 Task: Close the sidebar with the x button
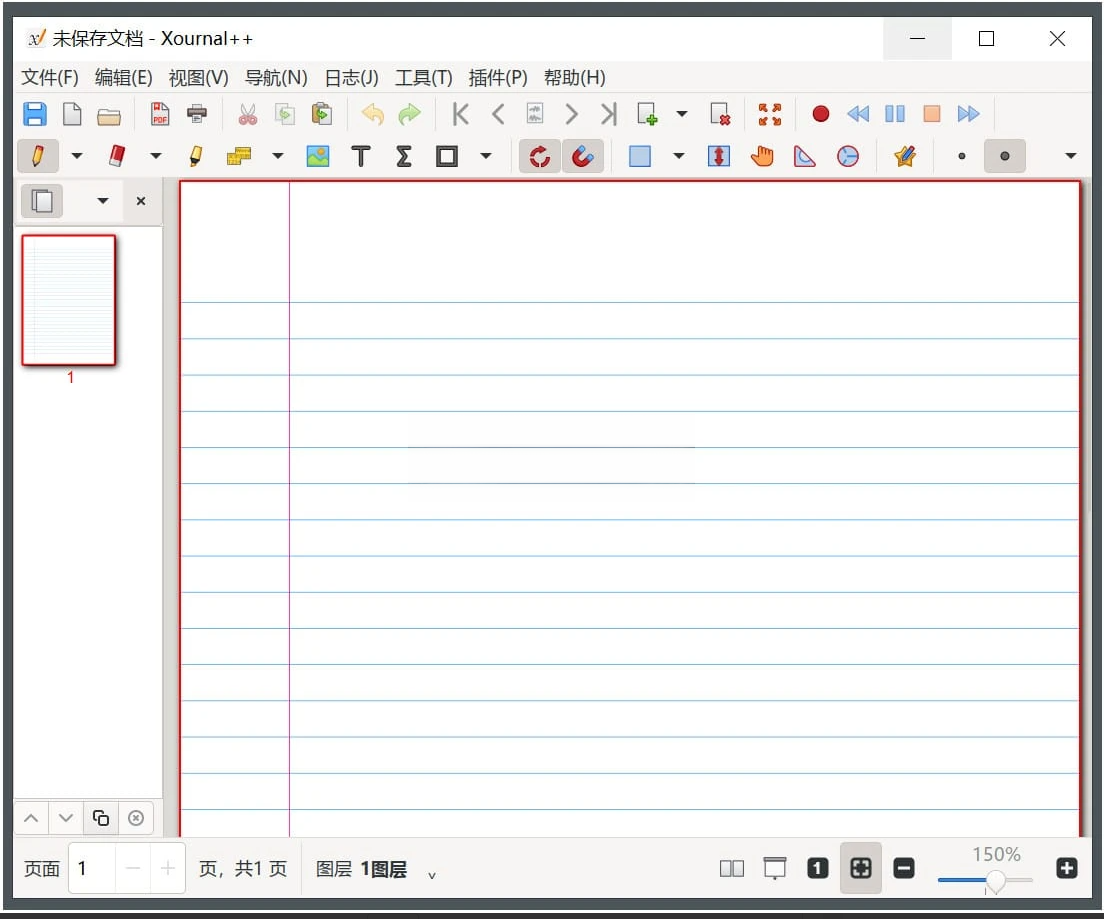(141, 201)
